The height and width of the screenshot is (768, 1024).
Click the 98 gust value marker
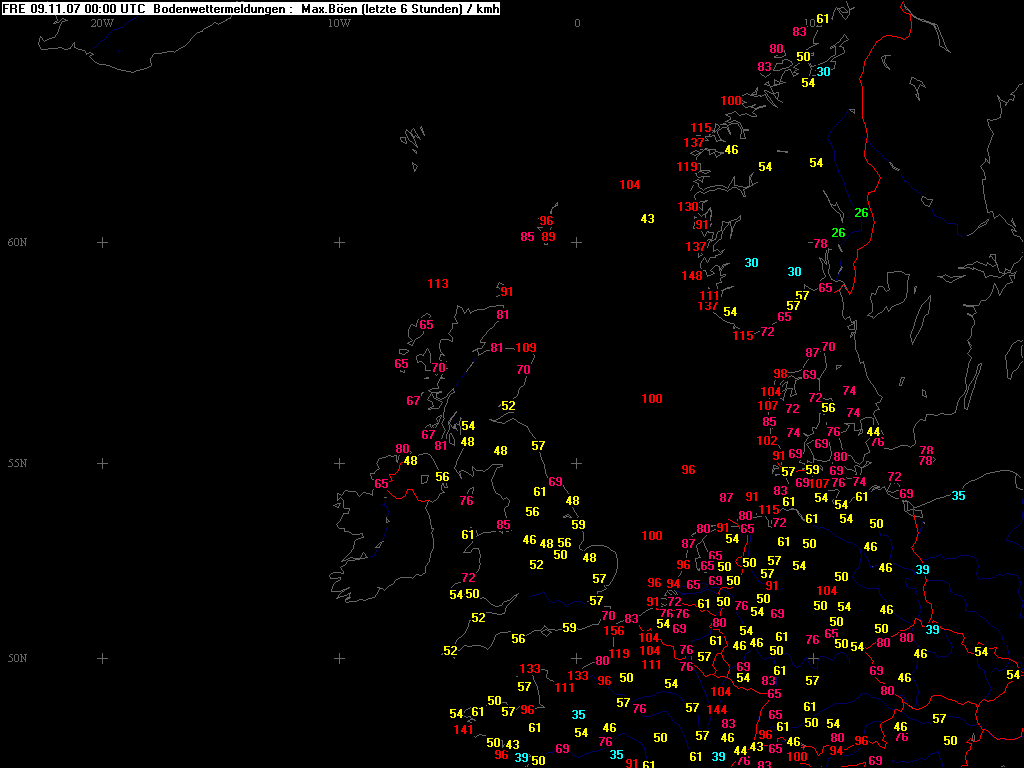[781, 374]
